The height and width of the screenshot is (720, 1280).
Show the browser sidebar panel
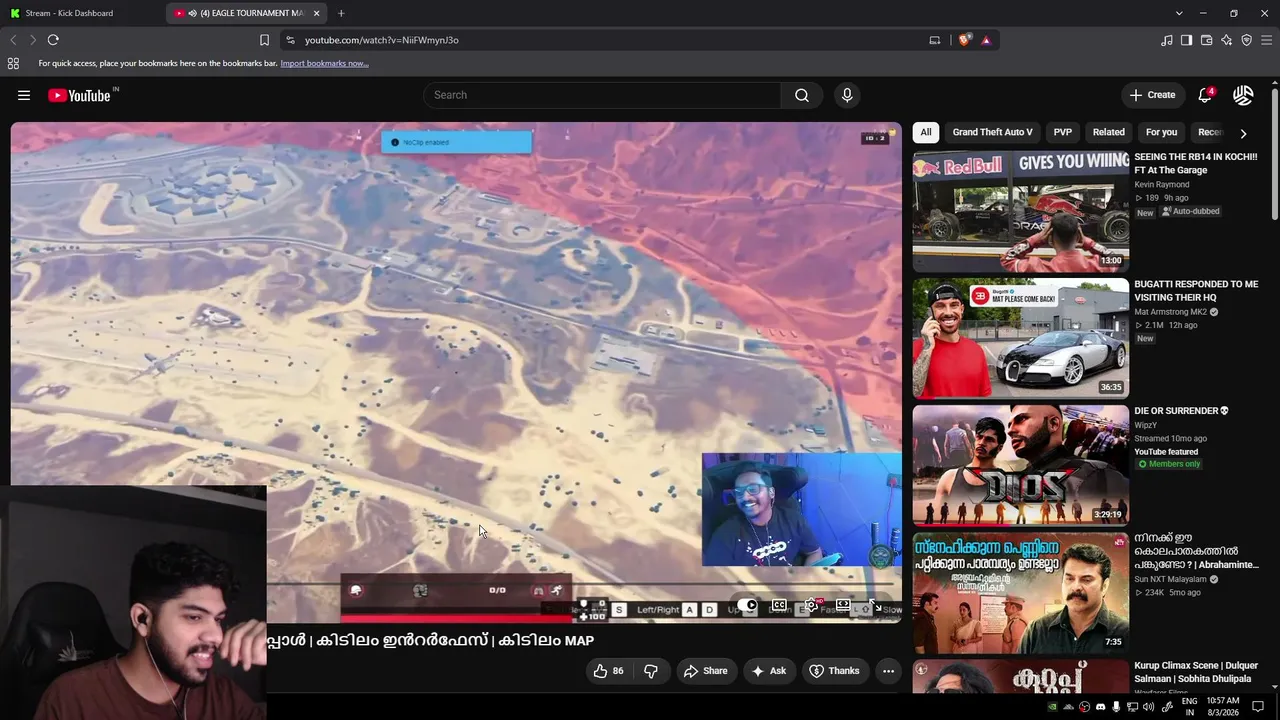(1186, 40)
